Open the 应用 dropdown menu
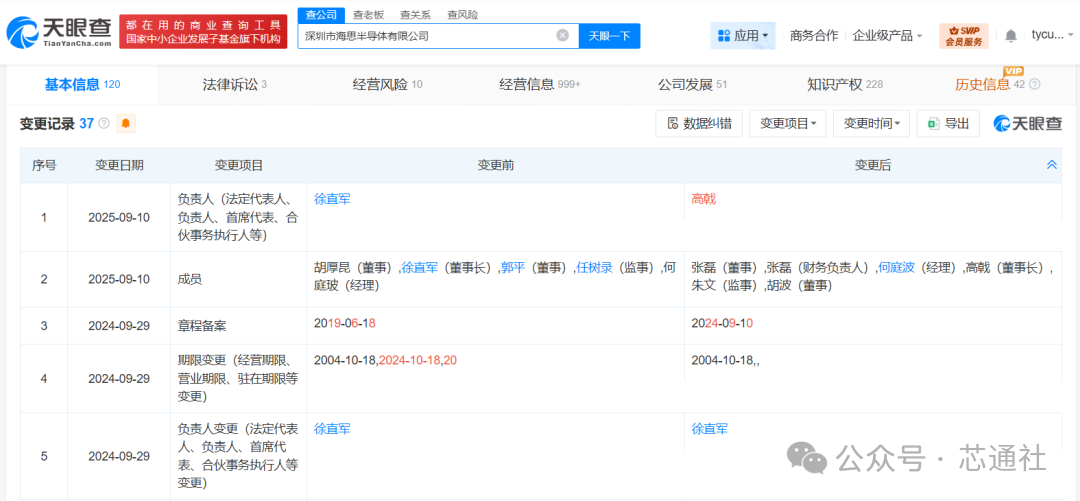The image size is (1080, 501). [743, 35]
